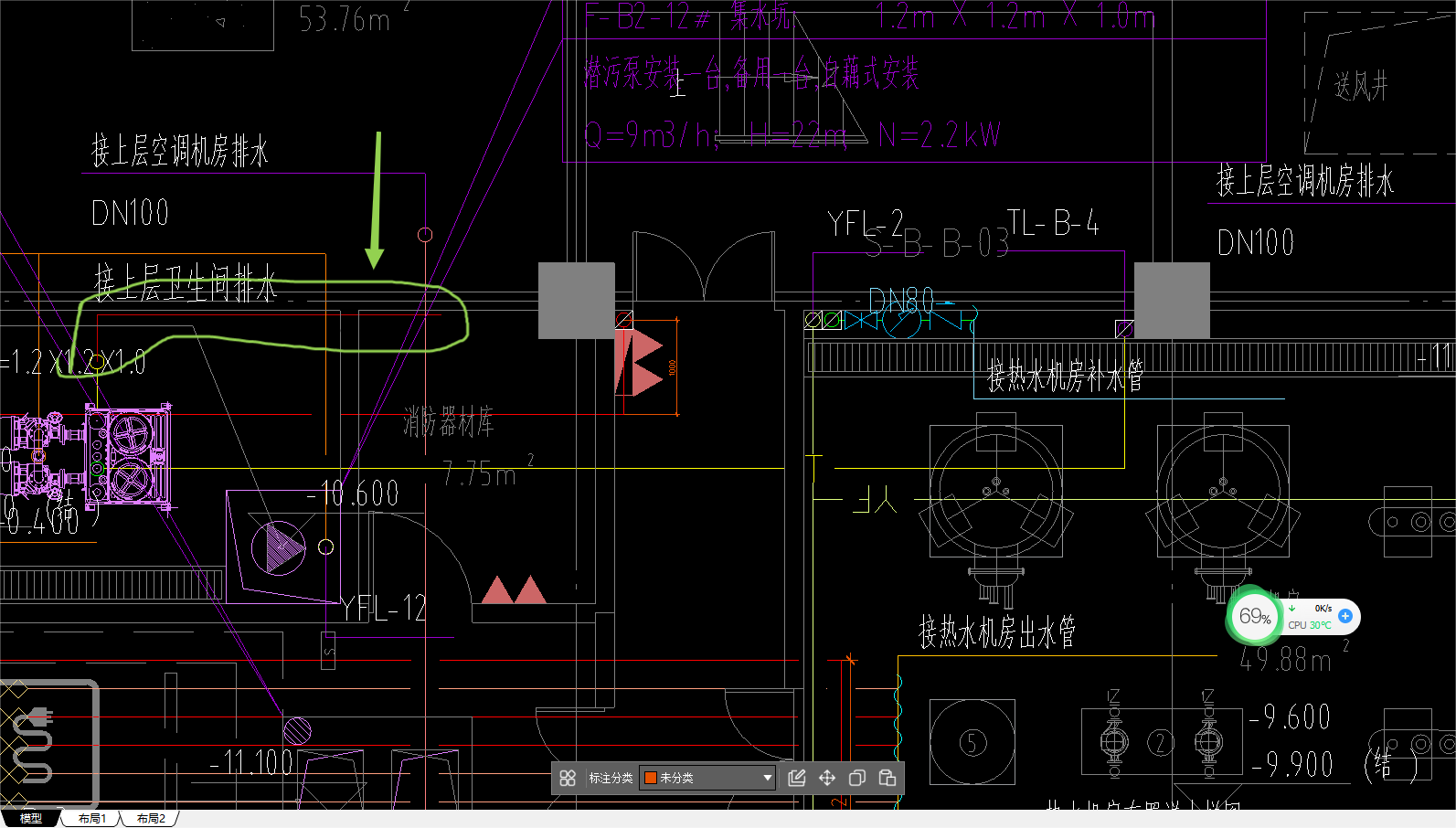
Task: Select the magenta Q=9m3/h pump parameters text
Action: click(x=792, y=135)
